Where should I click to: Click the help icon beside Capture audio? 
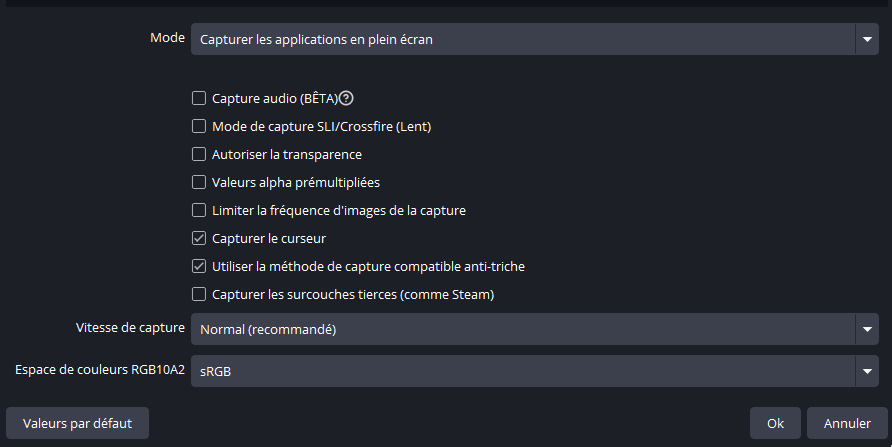tap(348, 99)
